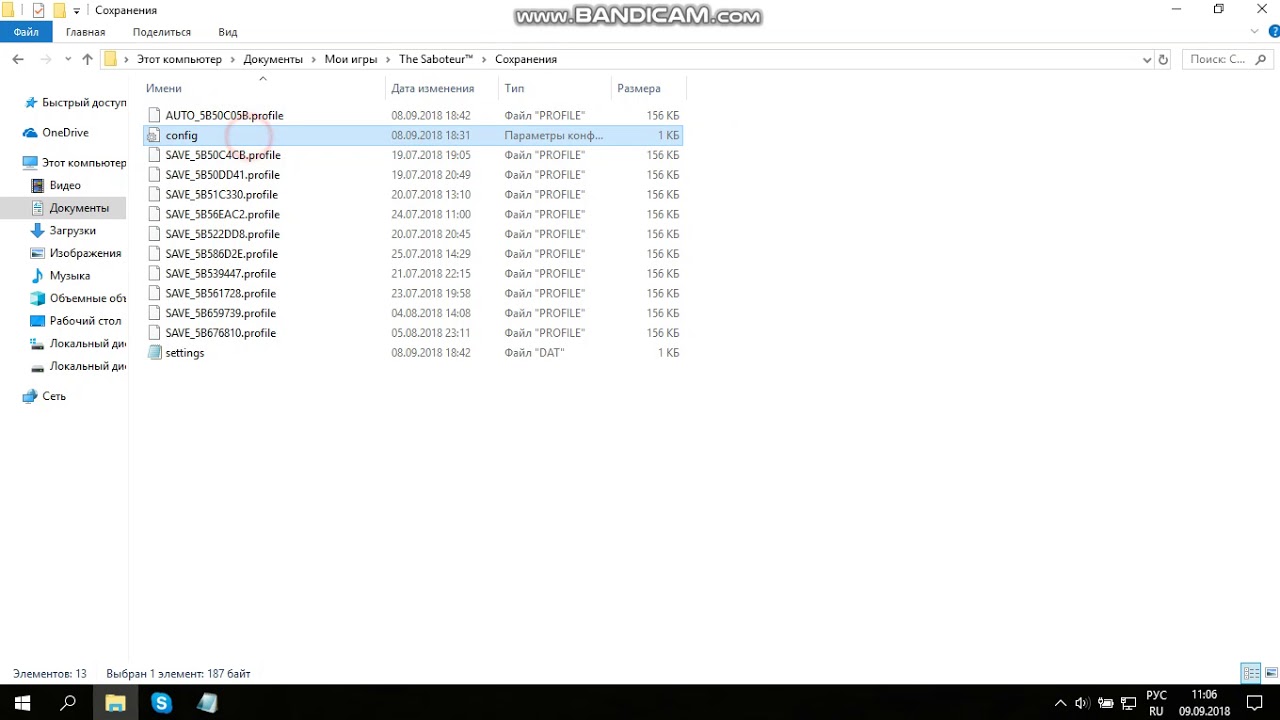The image size is (1280, 720).
Task: Select file SAVE_5B659739.profile
Action: pos(220,313)
